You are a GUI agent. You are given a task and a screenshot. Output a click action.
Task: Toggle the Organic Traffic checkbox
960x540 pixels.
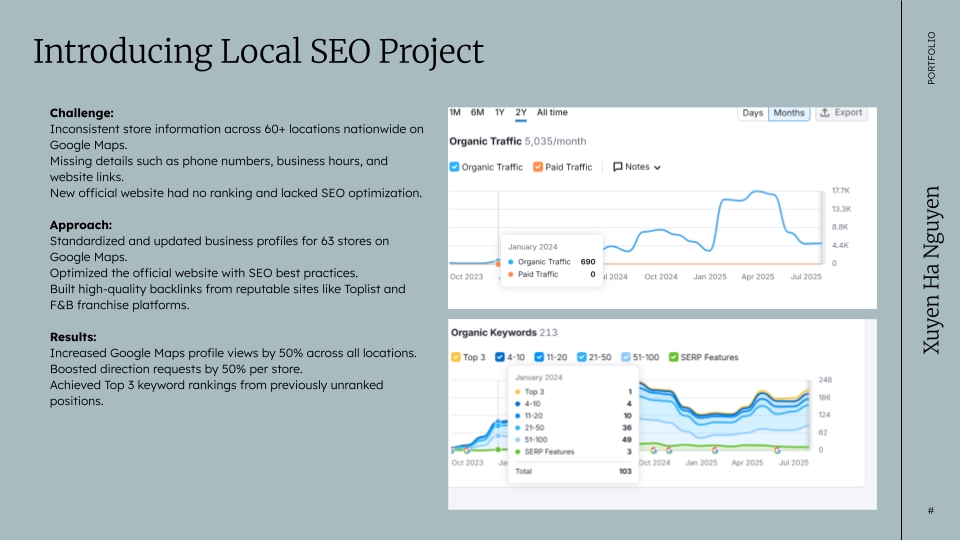click(454, 167)
